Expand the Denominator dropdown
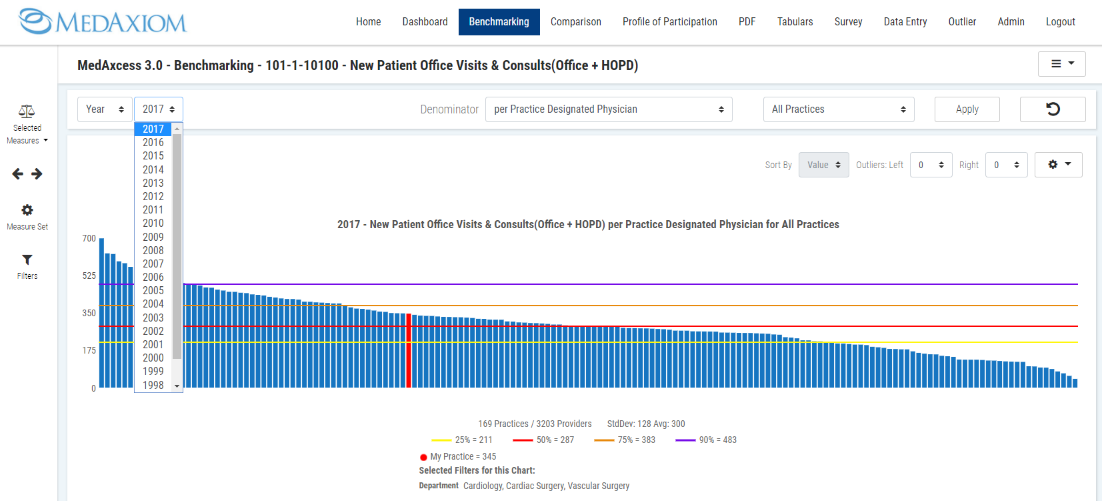The image size is (1102, 501). pyautogui.click(x=608, y=109)
